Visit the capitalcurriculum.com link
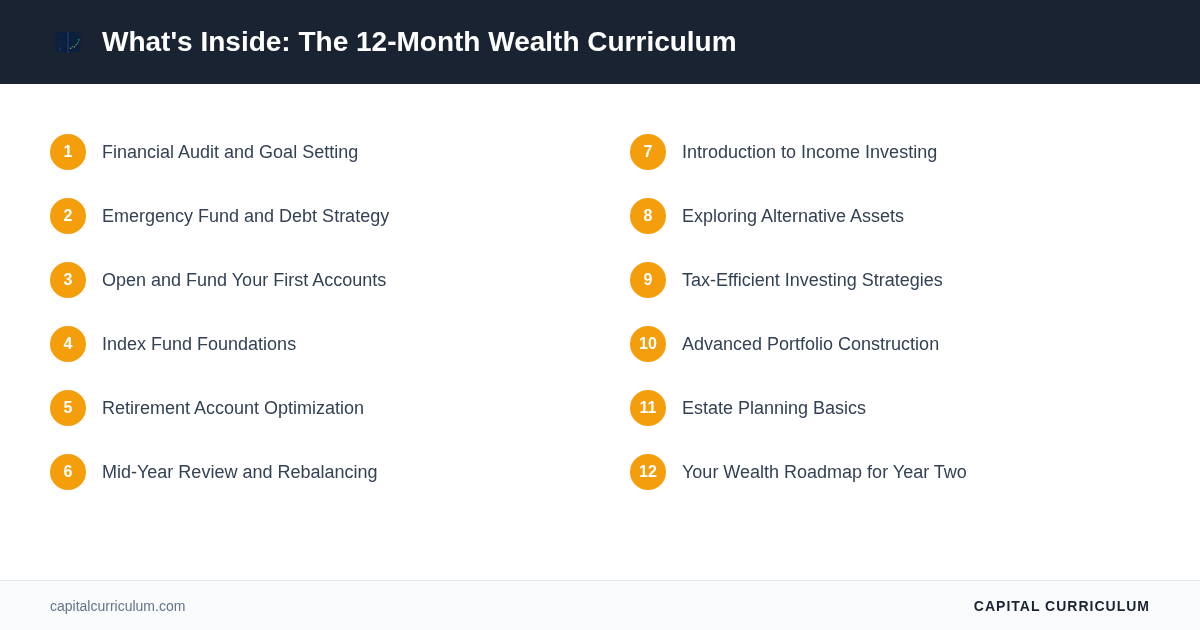Screen dimensions: 1200x630 click(118, 606)
